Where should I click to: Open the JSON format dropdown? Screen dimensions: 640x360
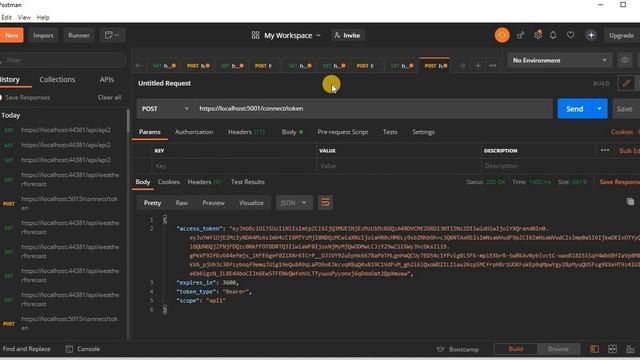click(294, 203)
